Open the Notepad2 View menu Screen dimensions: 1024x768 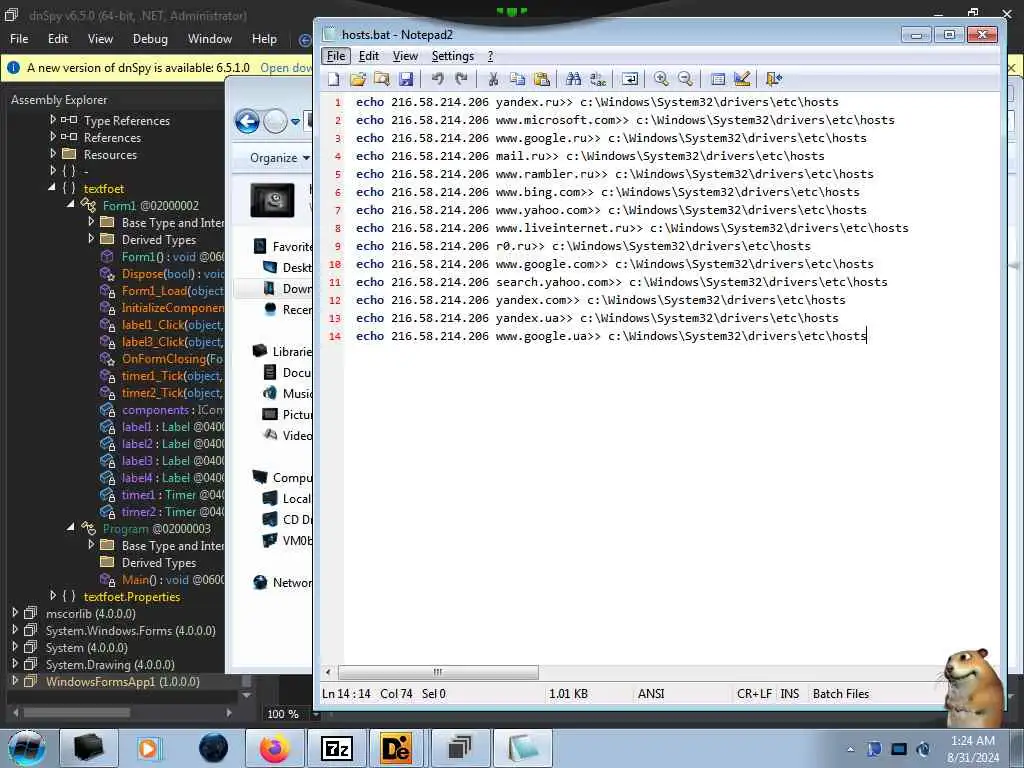(405, 56)
